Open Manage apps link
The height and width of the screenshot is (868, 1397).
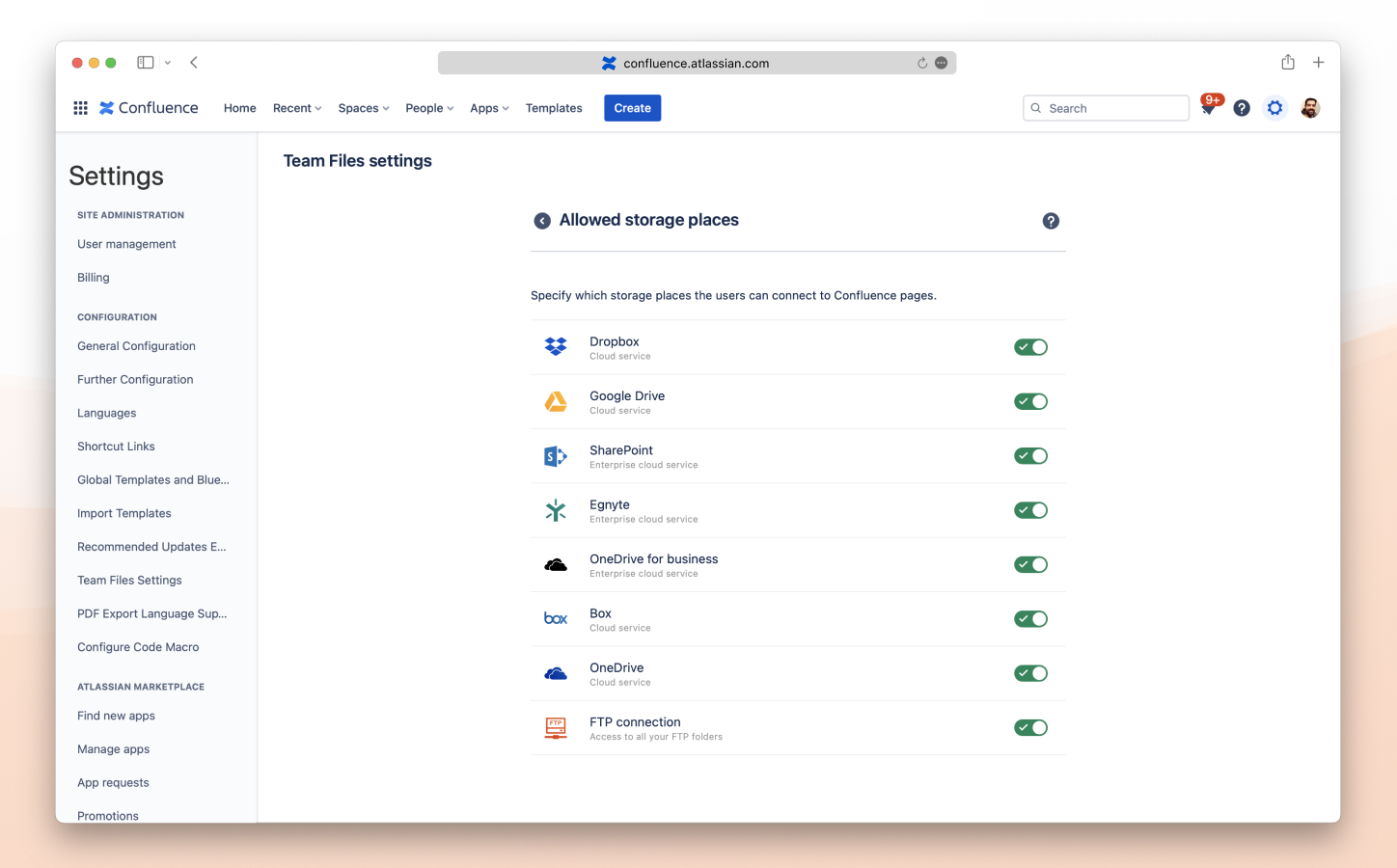coord(113,749)
